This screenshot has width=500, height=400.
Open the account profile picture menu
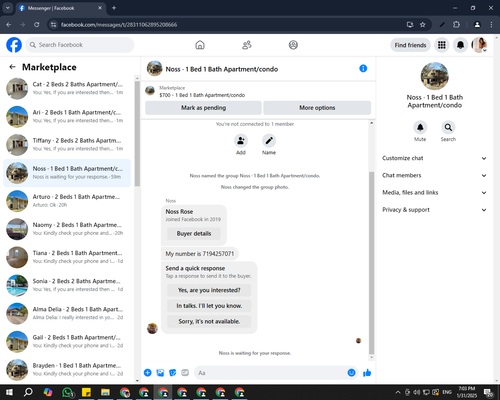tap(479, 45)
